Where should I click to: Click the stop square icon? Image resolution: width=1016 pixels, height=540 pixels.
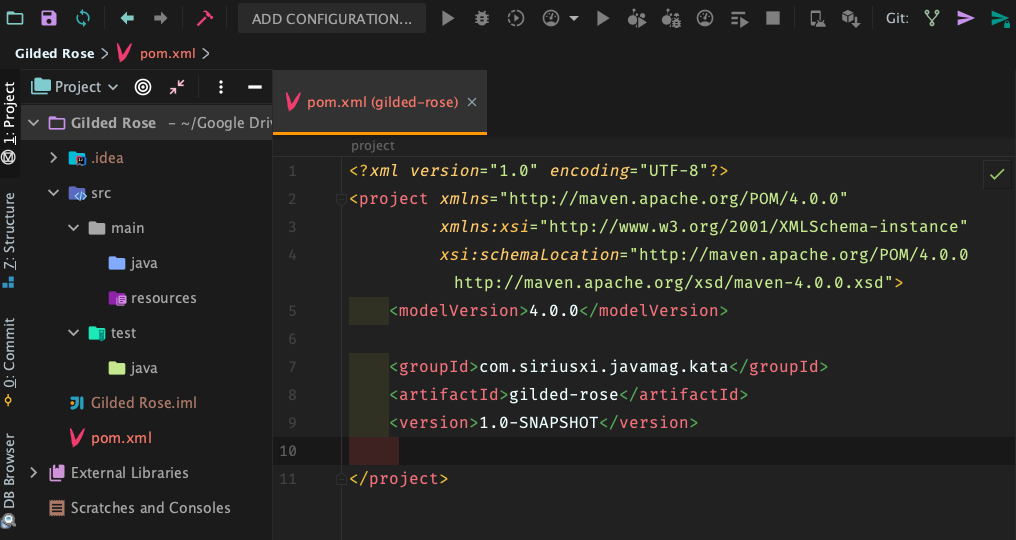pos(772,18)
